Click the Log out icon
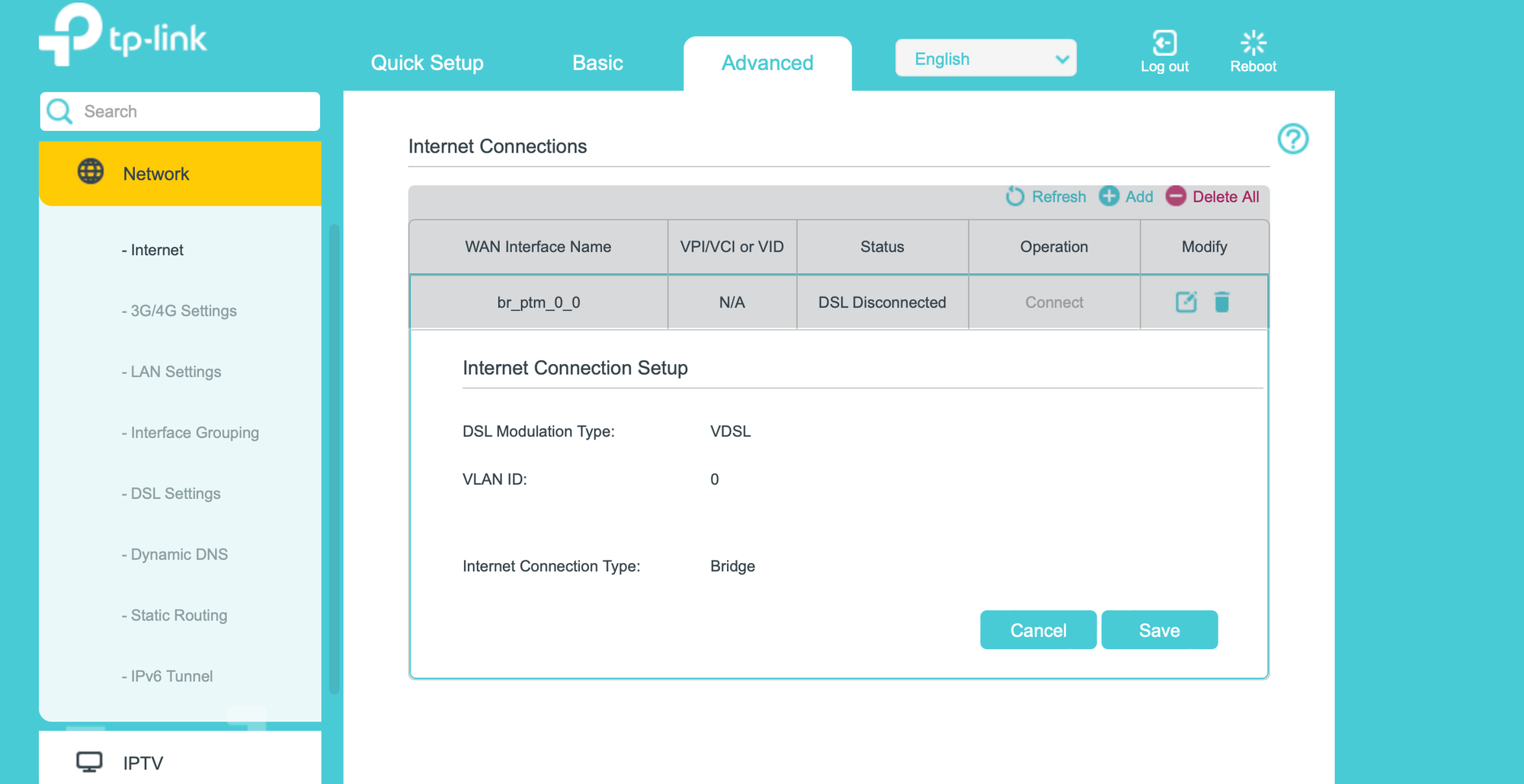1524x784 pixels. [1164, 43]
